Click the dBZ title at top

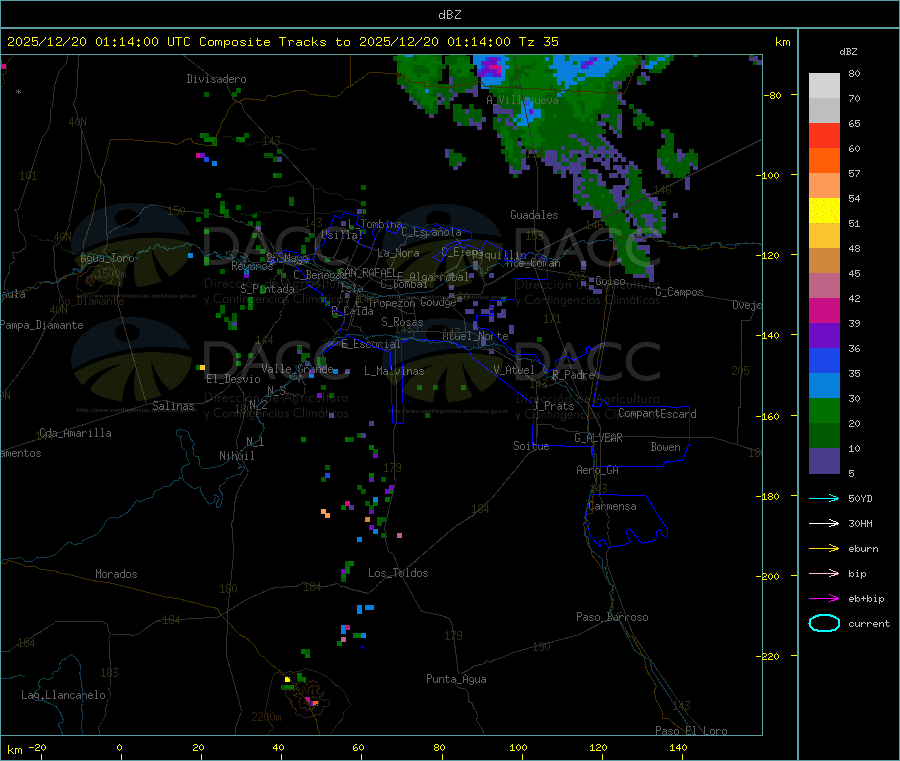[x=449, y=14]
